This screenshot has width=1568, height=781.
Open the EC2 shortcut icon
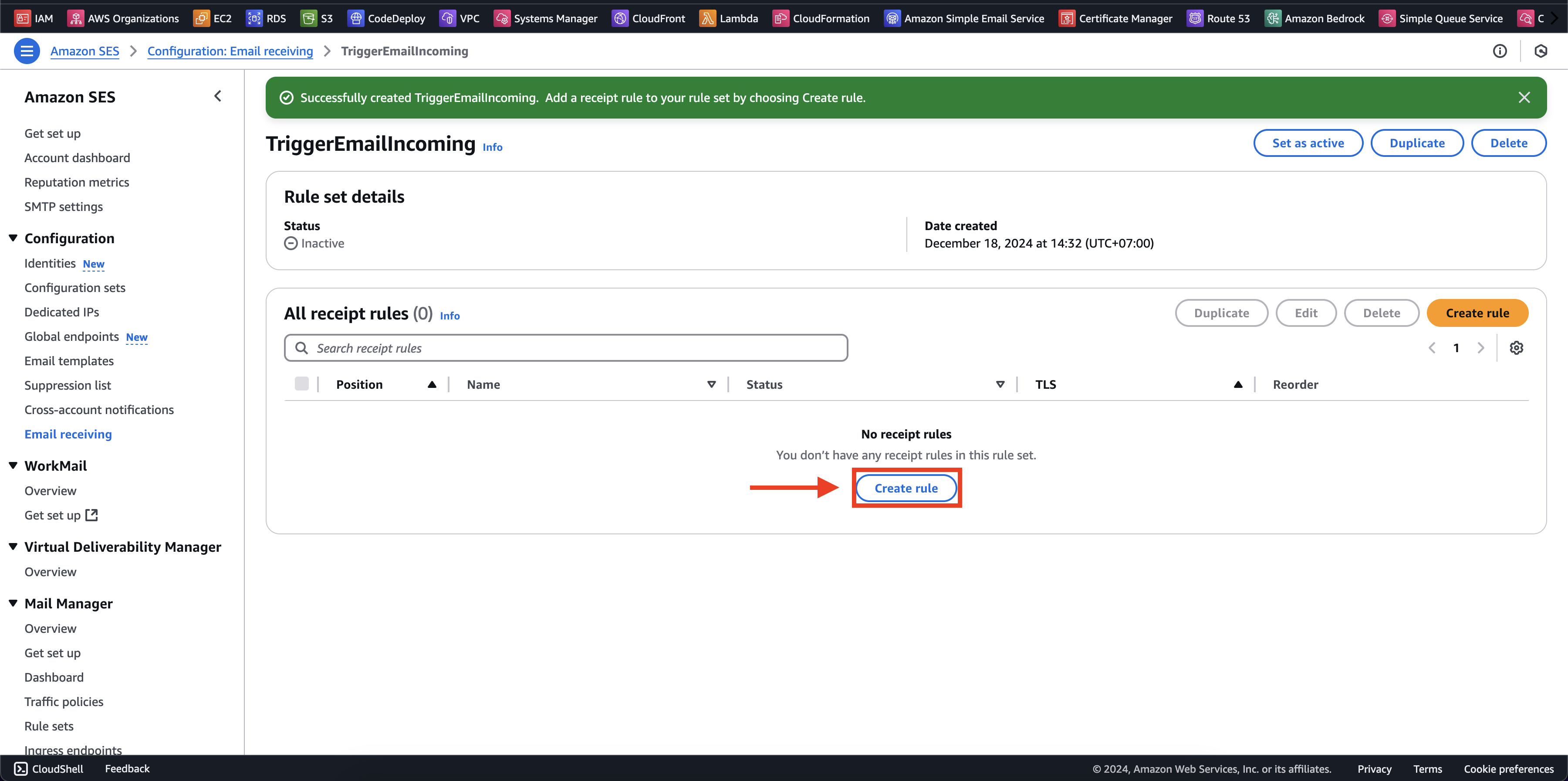tap(202, 18)
